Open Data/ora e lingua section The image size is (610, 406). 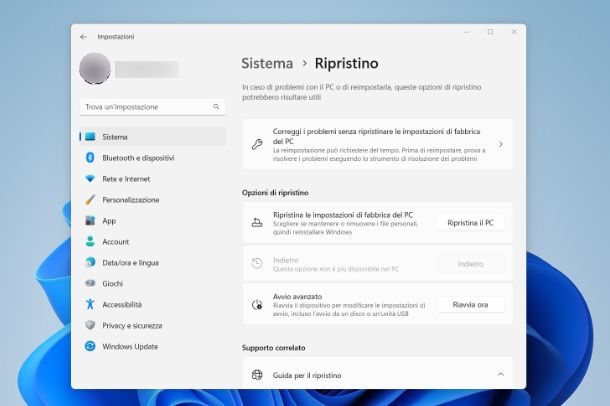click(152, 263)
